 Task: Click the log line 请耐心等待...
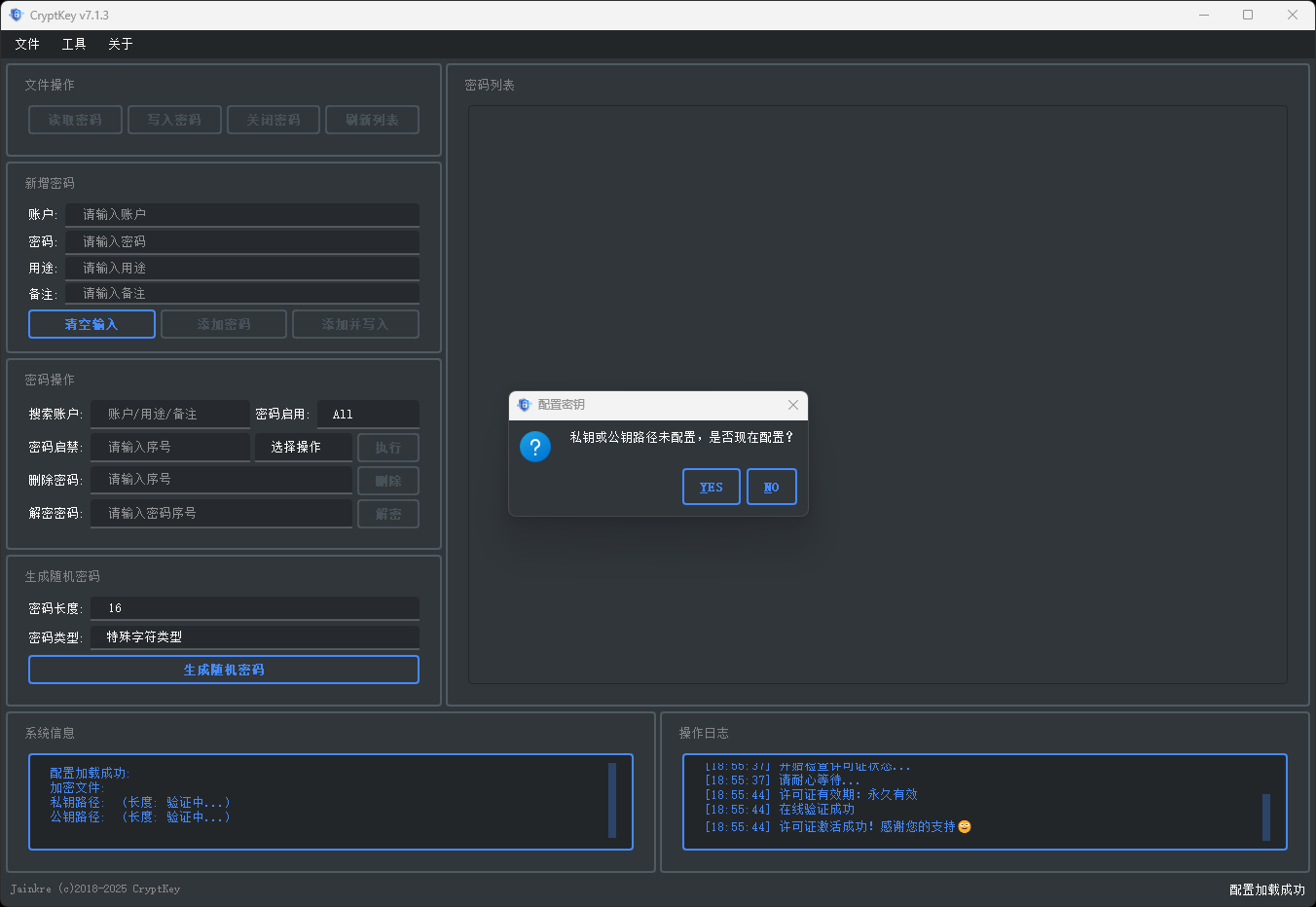point(783,780)
